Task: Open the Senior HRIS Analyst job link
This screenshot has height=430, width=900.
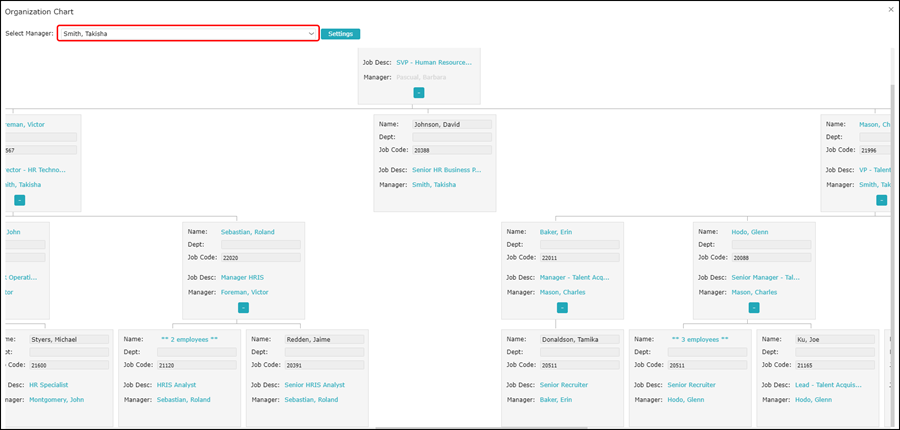Action: pyautogui.click(x=314, y=384)
